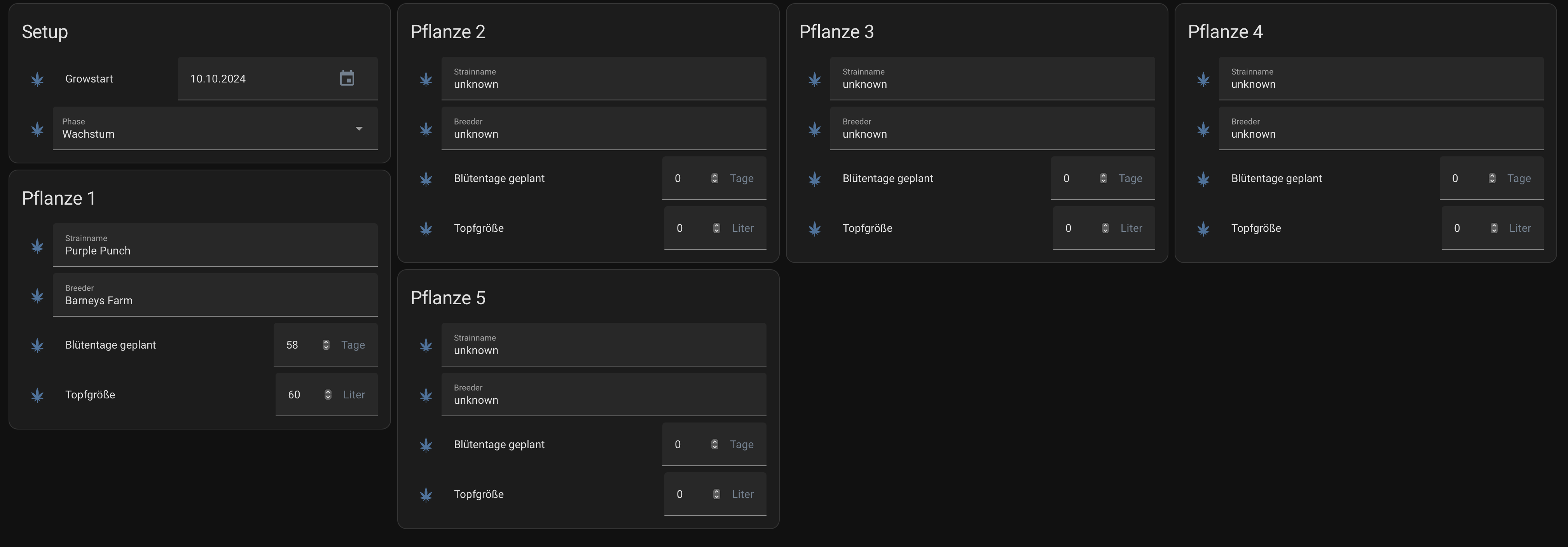The width and height of the screenshot is (1568, 547).
Task: Click leaf icon next to Pflanze 4 Strainname
Action: pyautogui.click(x=1203, y=79)
